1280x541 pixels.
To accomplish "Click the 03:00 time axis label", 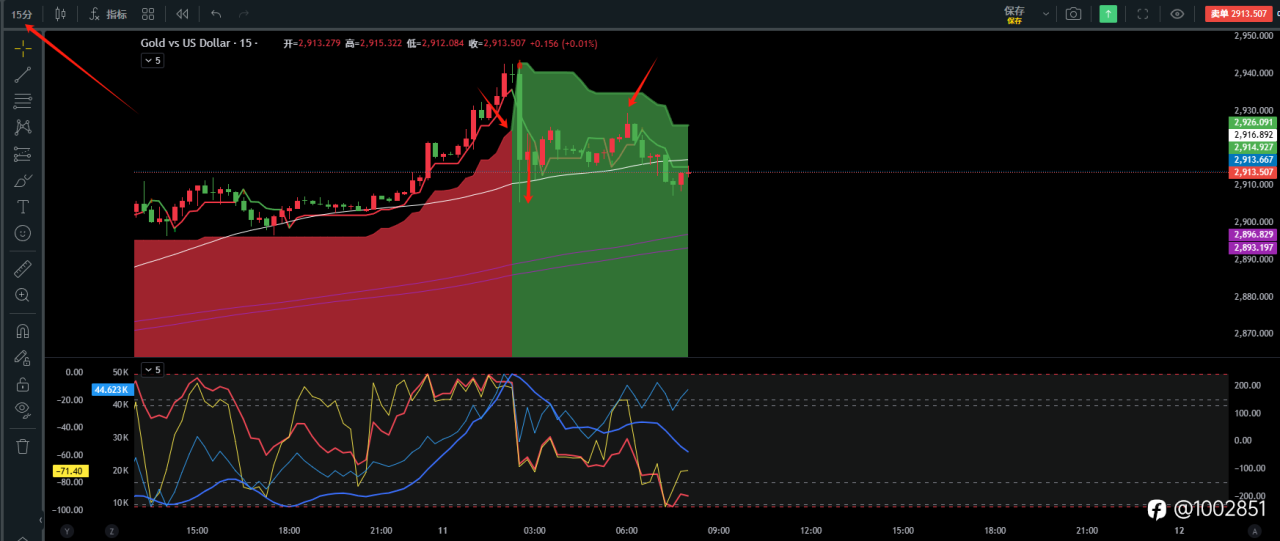I will (535, 531).
